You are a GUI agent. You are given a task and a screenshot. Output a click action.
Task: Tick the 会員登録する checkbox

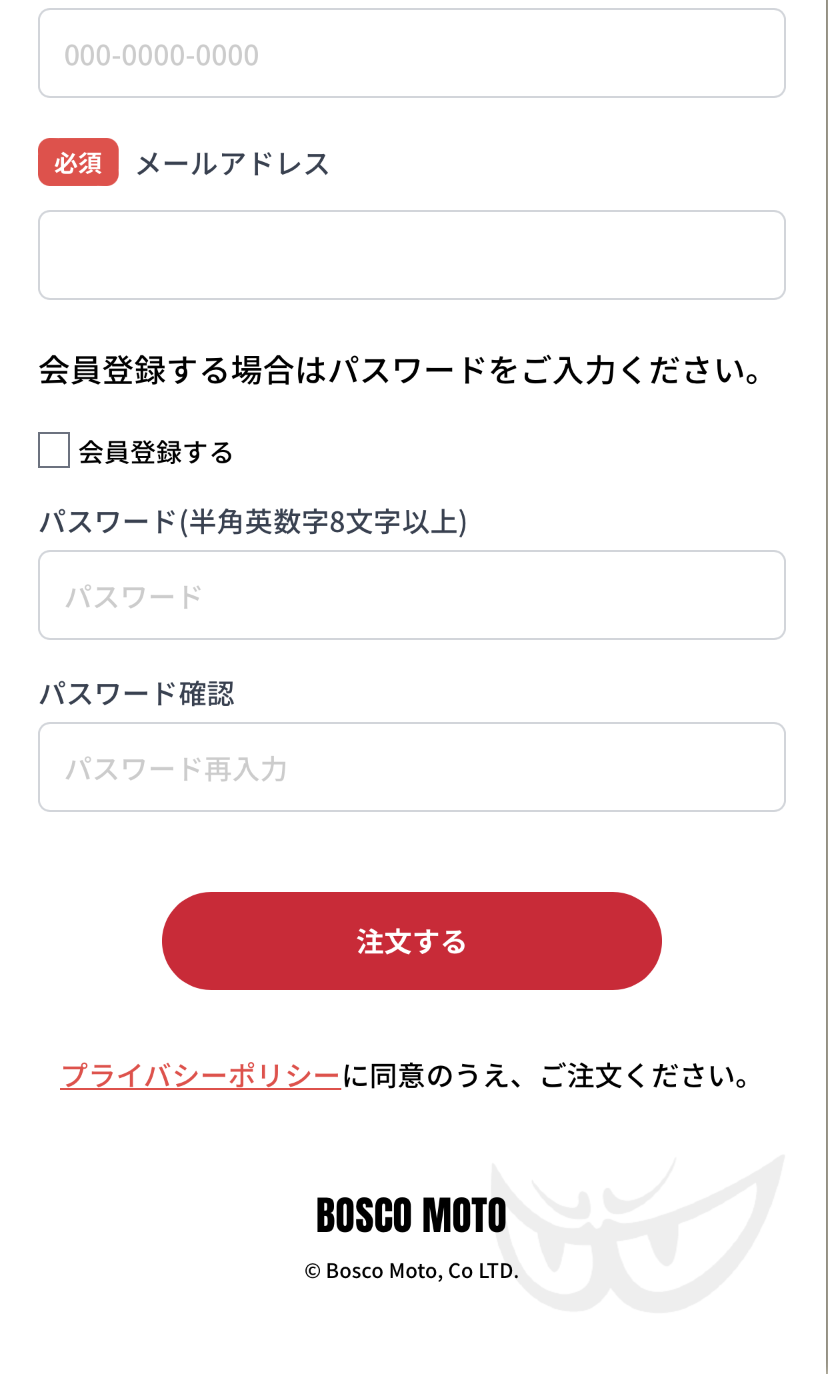54,451
